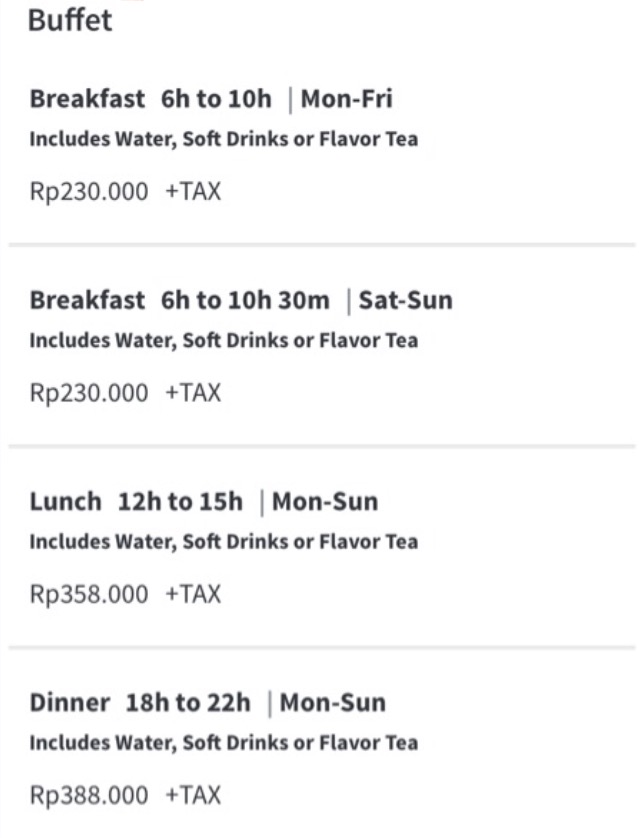Select weekend breakfast drinks description

point(223,341)
